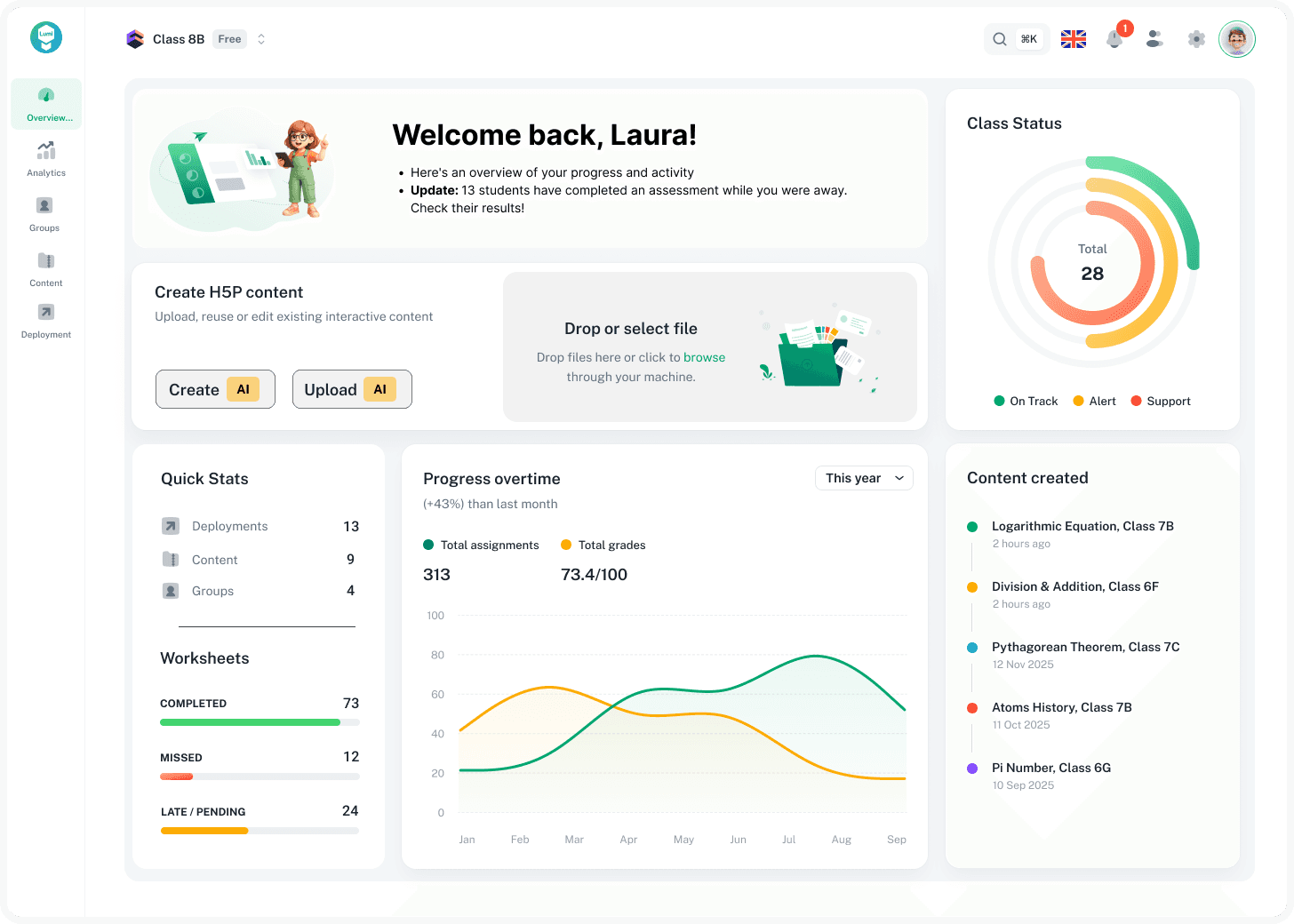Open Pythagorean Theorem, Class 7C item

[1086, 647]
